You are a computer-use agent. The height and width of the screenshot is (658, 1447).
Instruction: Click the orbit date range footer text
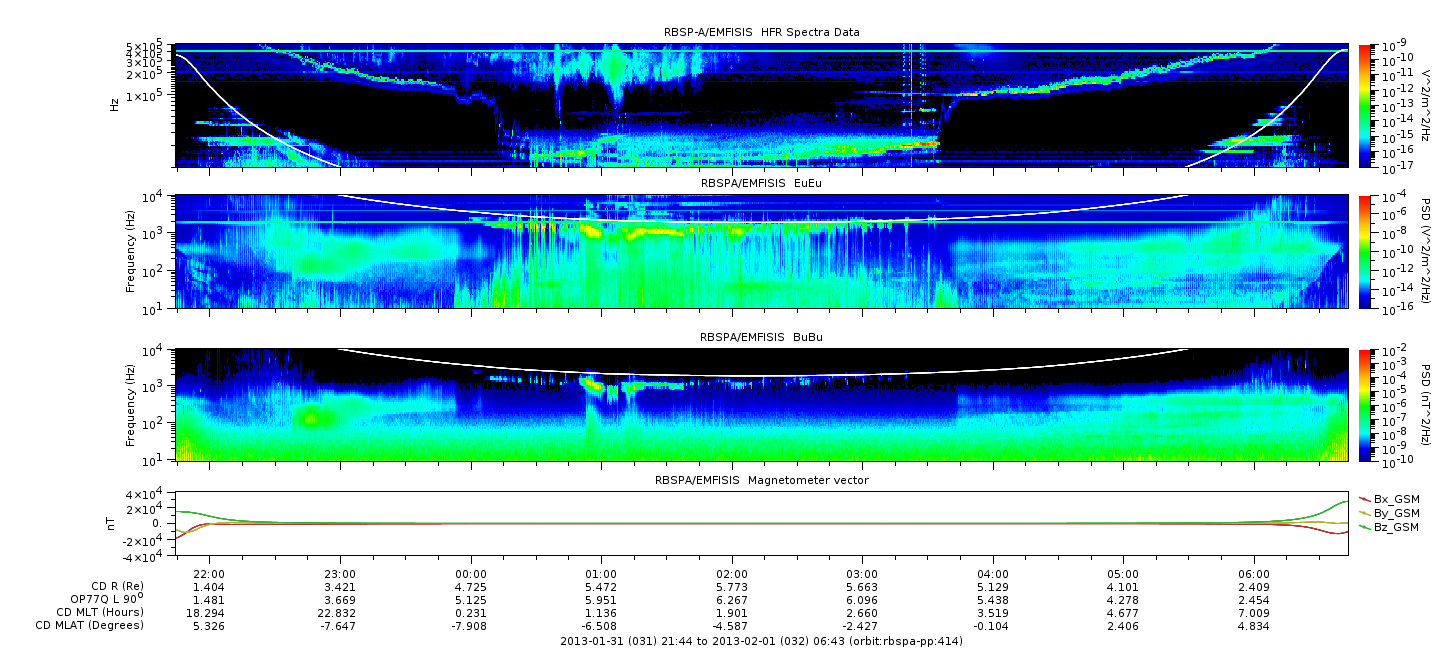click(761, 641)
